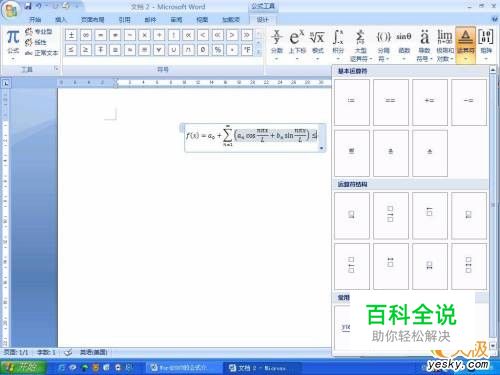Open the matrix [10 01] dropdown
The width and height of the screenshot is (500, 375).
click(x=486, y=45)
